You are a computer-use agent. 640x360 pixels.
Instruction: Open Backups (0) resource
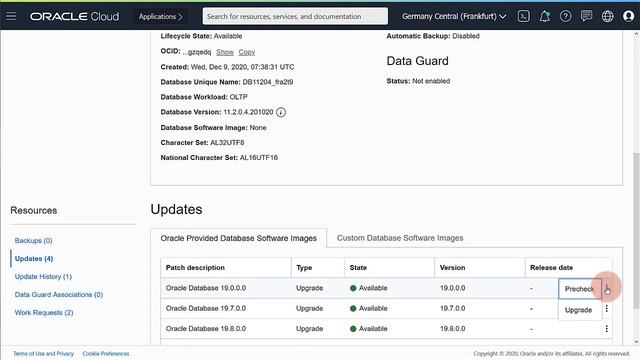33,241
